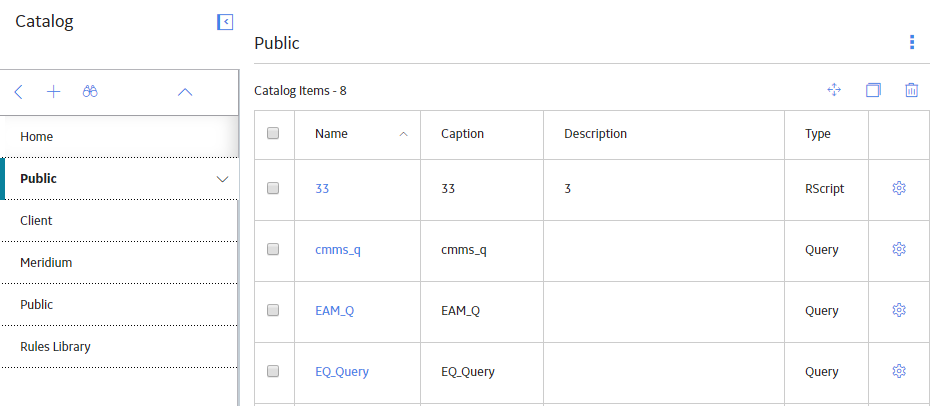Tick the select-all checkbox in the table header
Viewport: 944px width, 406px height.
point(273,133)
